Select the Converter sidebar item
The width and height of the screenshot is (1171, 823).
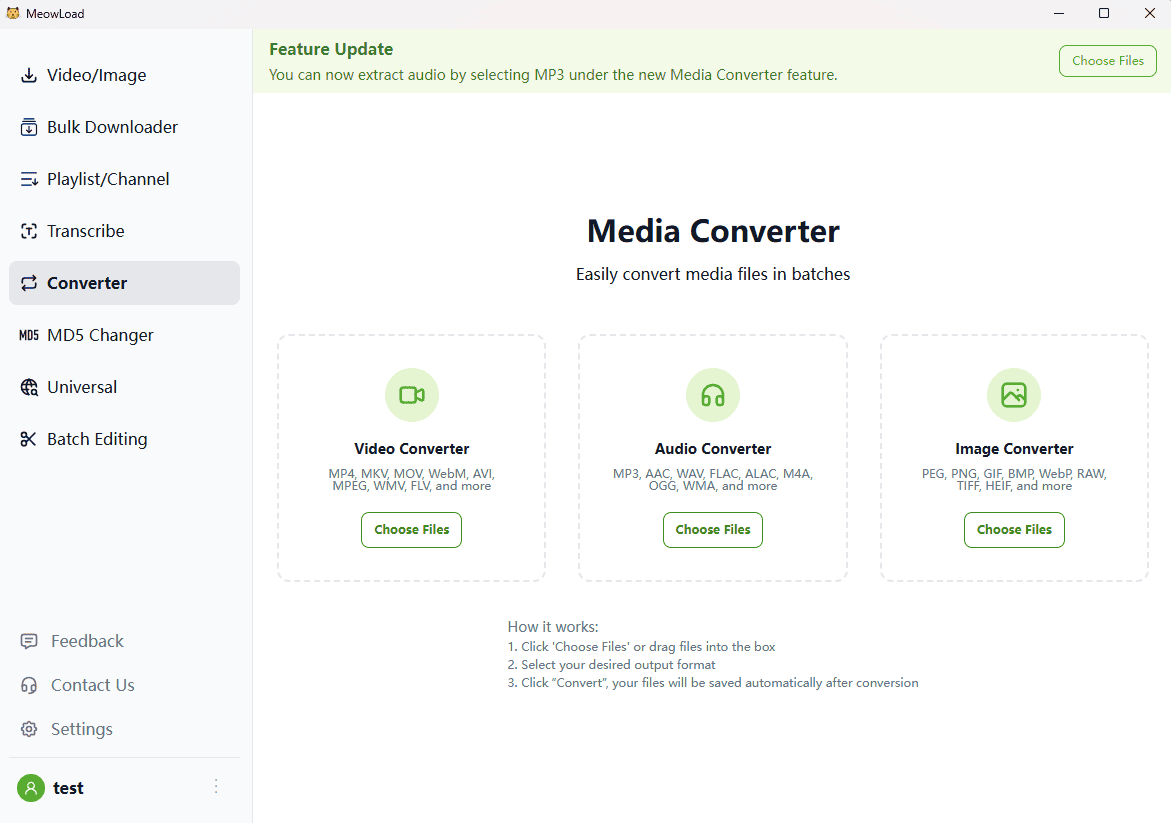pos(87,283)
